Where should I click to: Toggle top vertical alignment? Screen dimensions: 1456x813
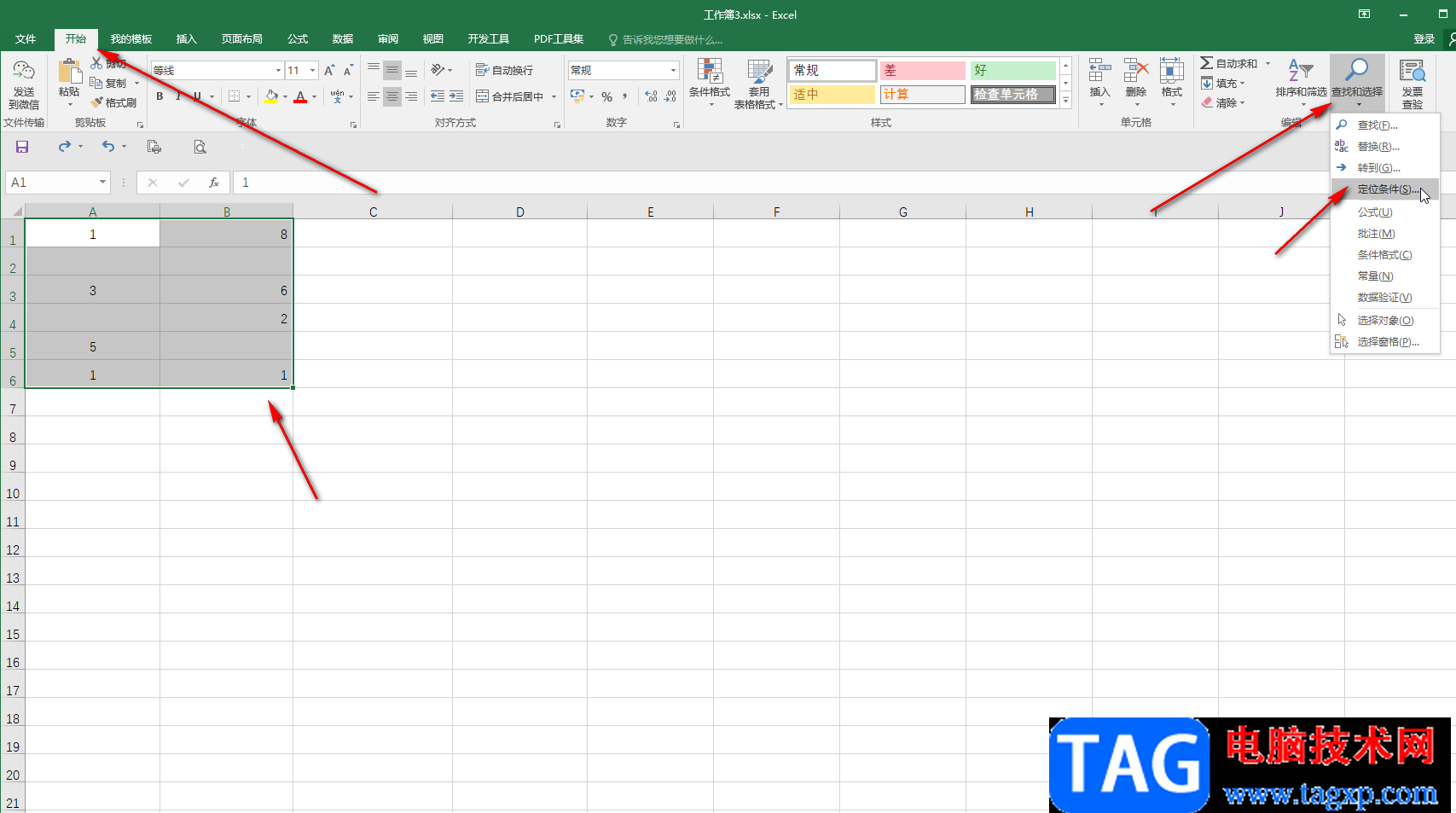coord(373,70)
